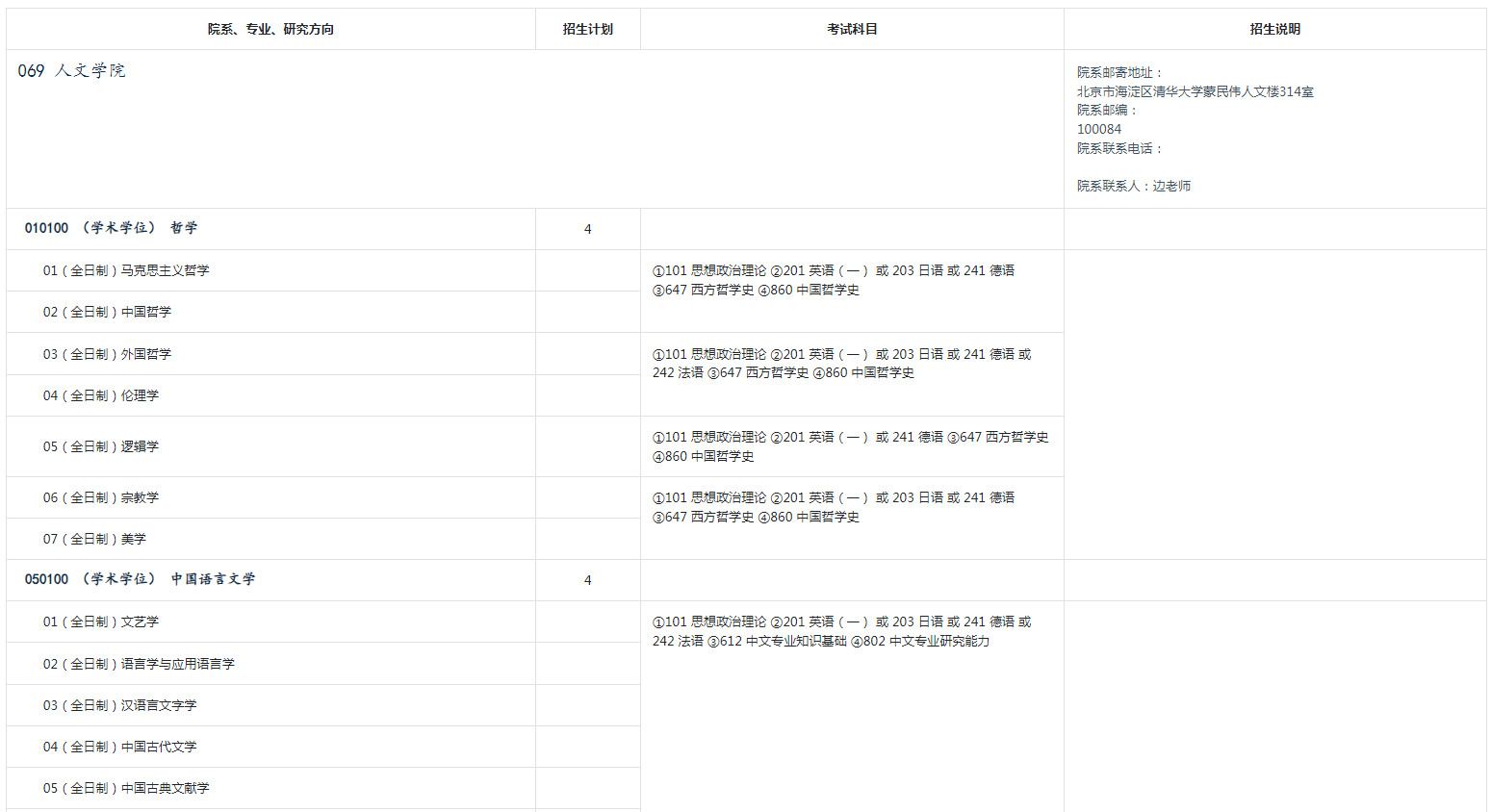This screenshot has height=812, width=1491.
Task: Click the 招生计划 column header
Action: (587, 29)
